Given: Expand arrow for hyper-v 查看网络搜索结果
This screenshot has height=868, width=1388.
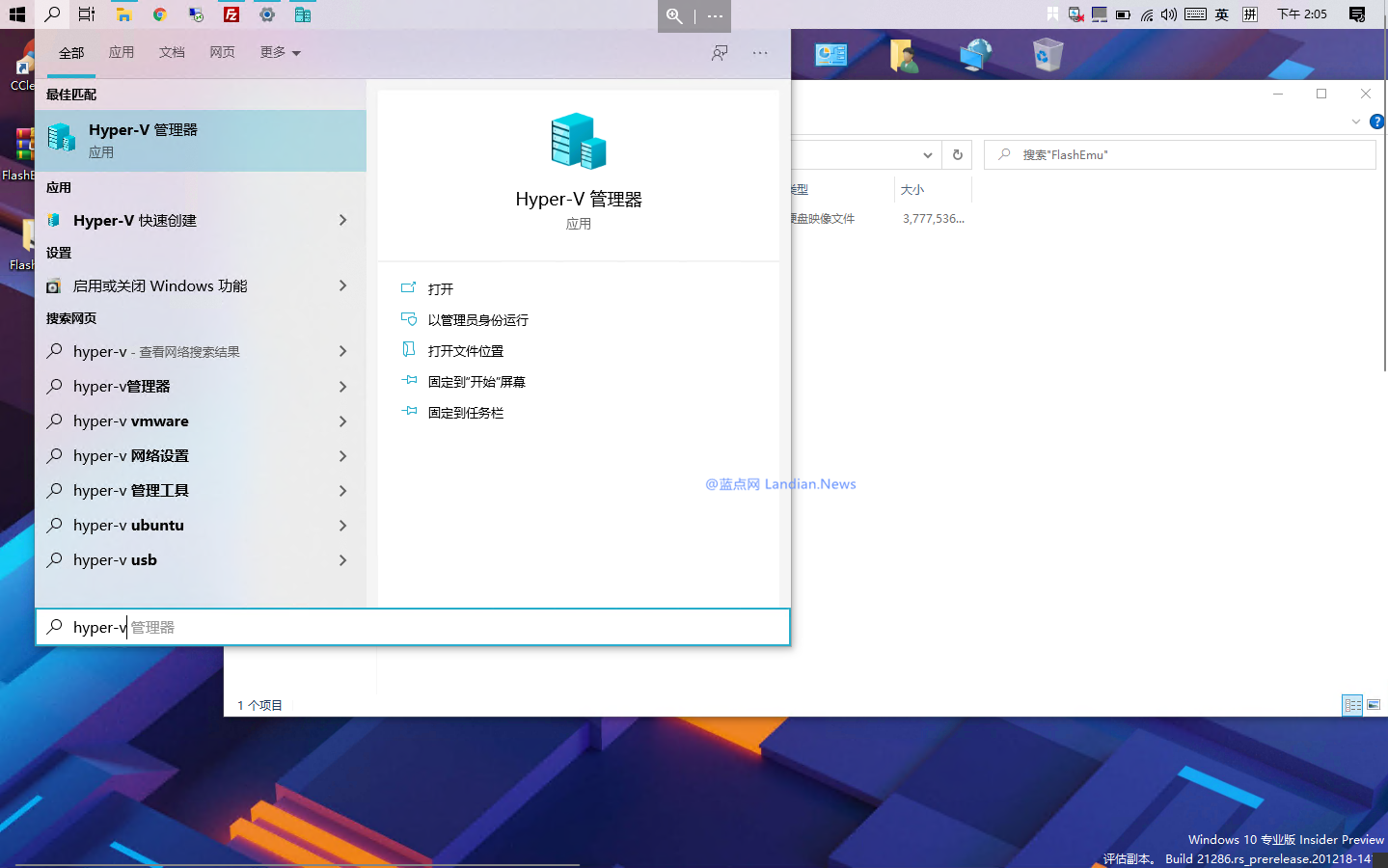Looking at the screenshot, I should 342,351.
